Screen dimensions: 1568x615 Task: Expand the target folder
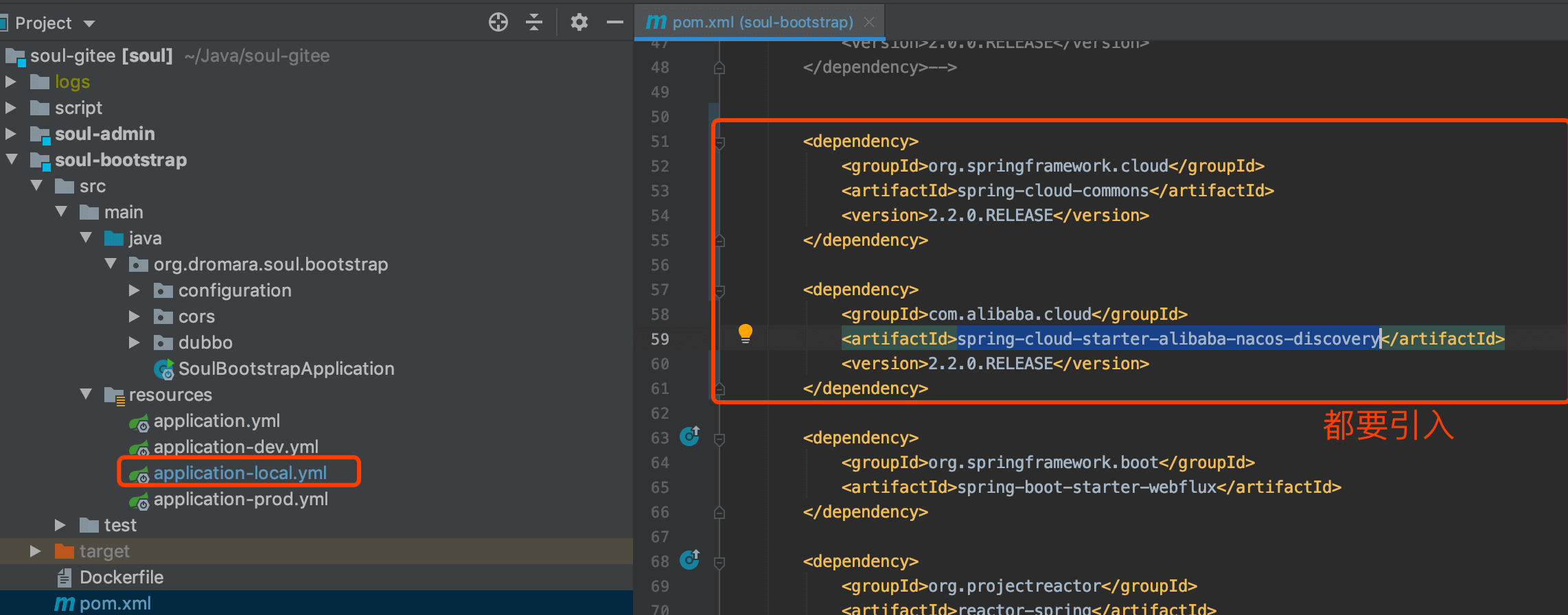[x=35, y=551]
